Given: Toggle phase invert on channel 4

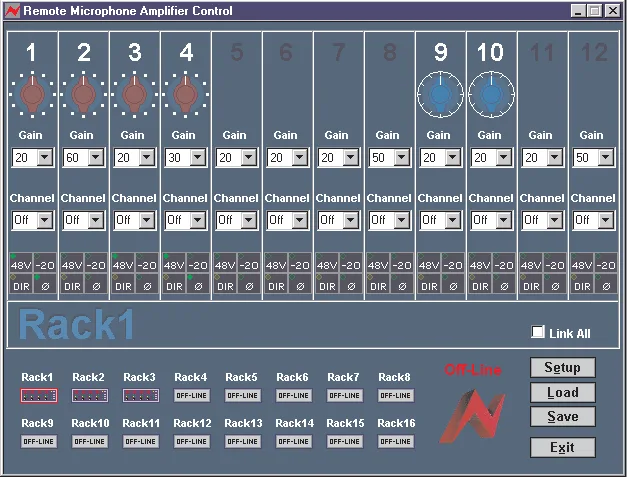Looking at the screenshot, I should point(198,283).
